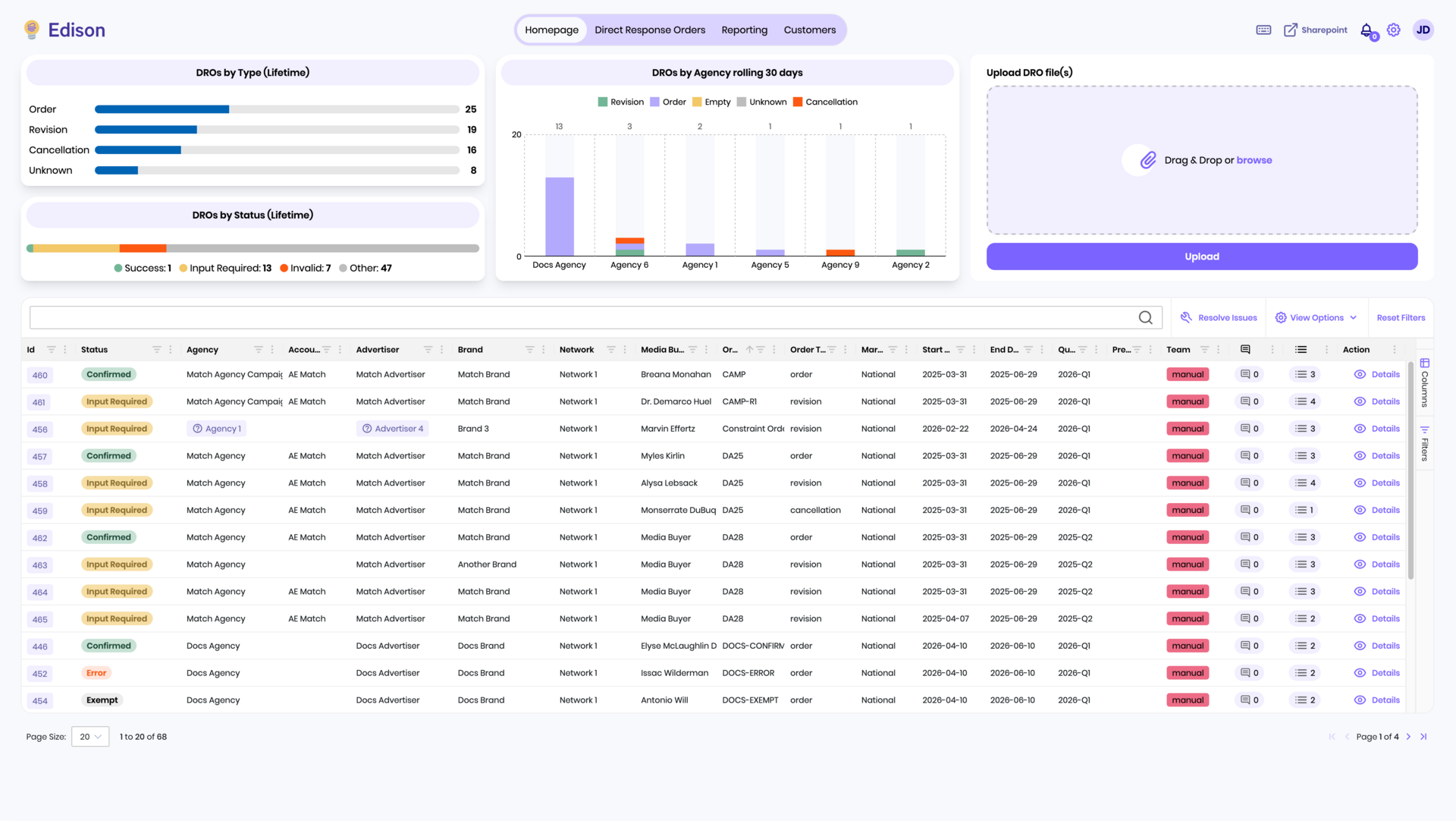Select the Resolve Issues wrench icon
The image size is (1456, 821).
tap(1188, 317)
